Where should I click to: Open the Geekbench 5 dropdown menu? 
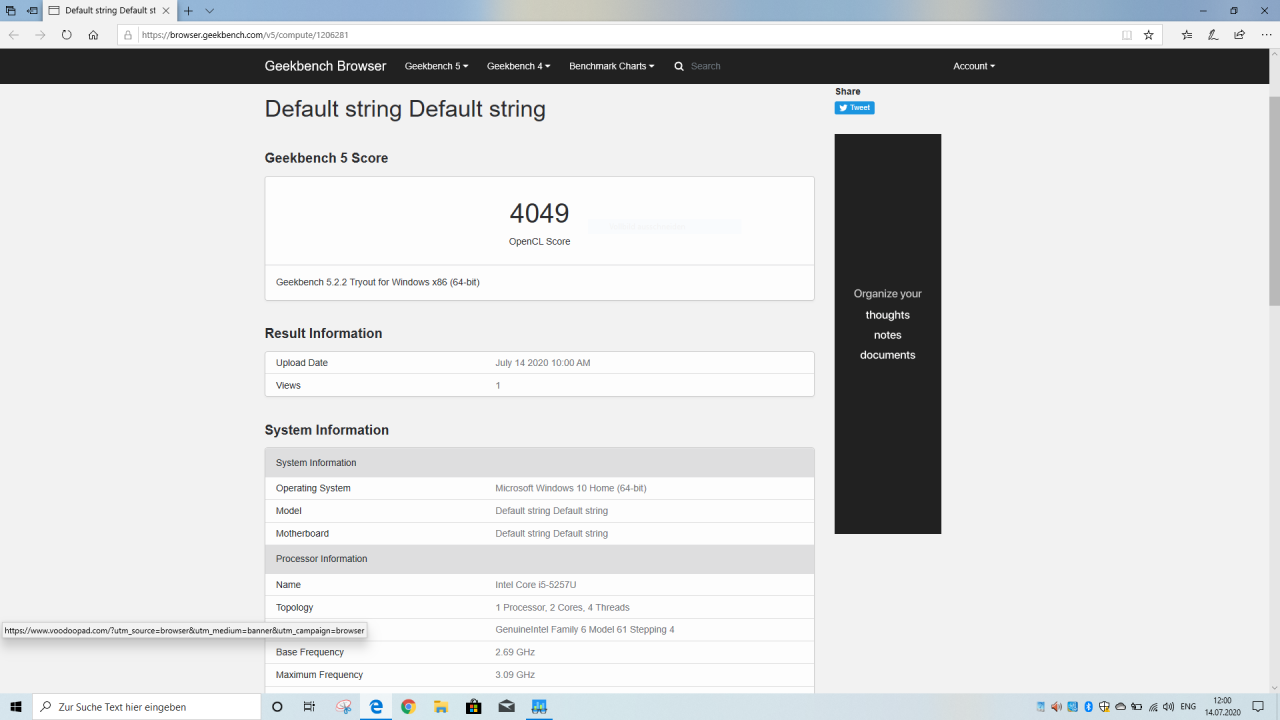pos(436,66)
